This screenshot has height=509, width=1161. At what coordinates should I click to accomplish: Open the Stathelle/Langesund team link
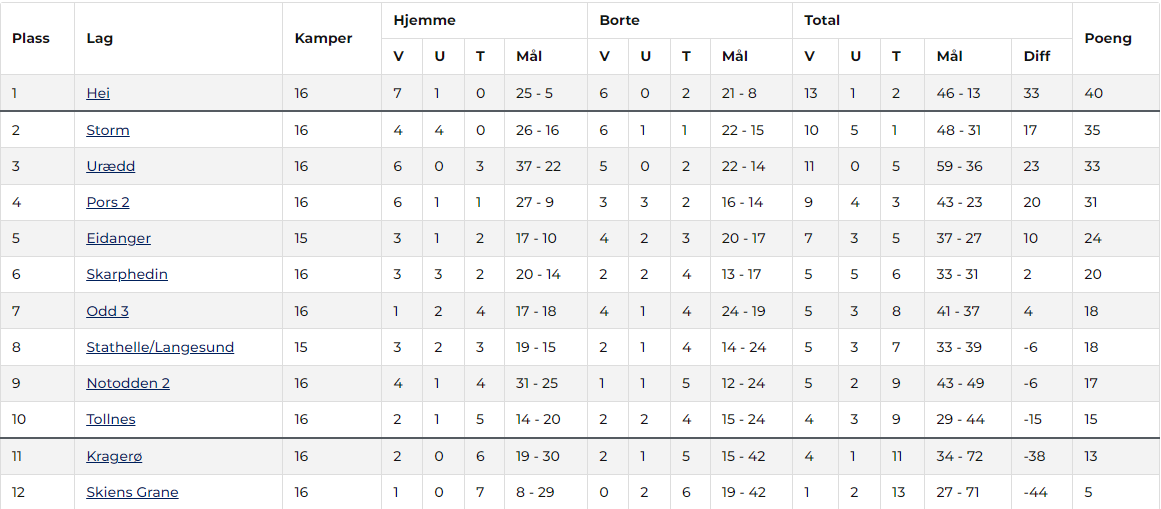tap(160, 347)
